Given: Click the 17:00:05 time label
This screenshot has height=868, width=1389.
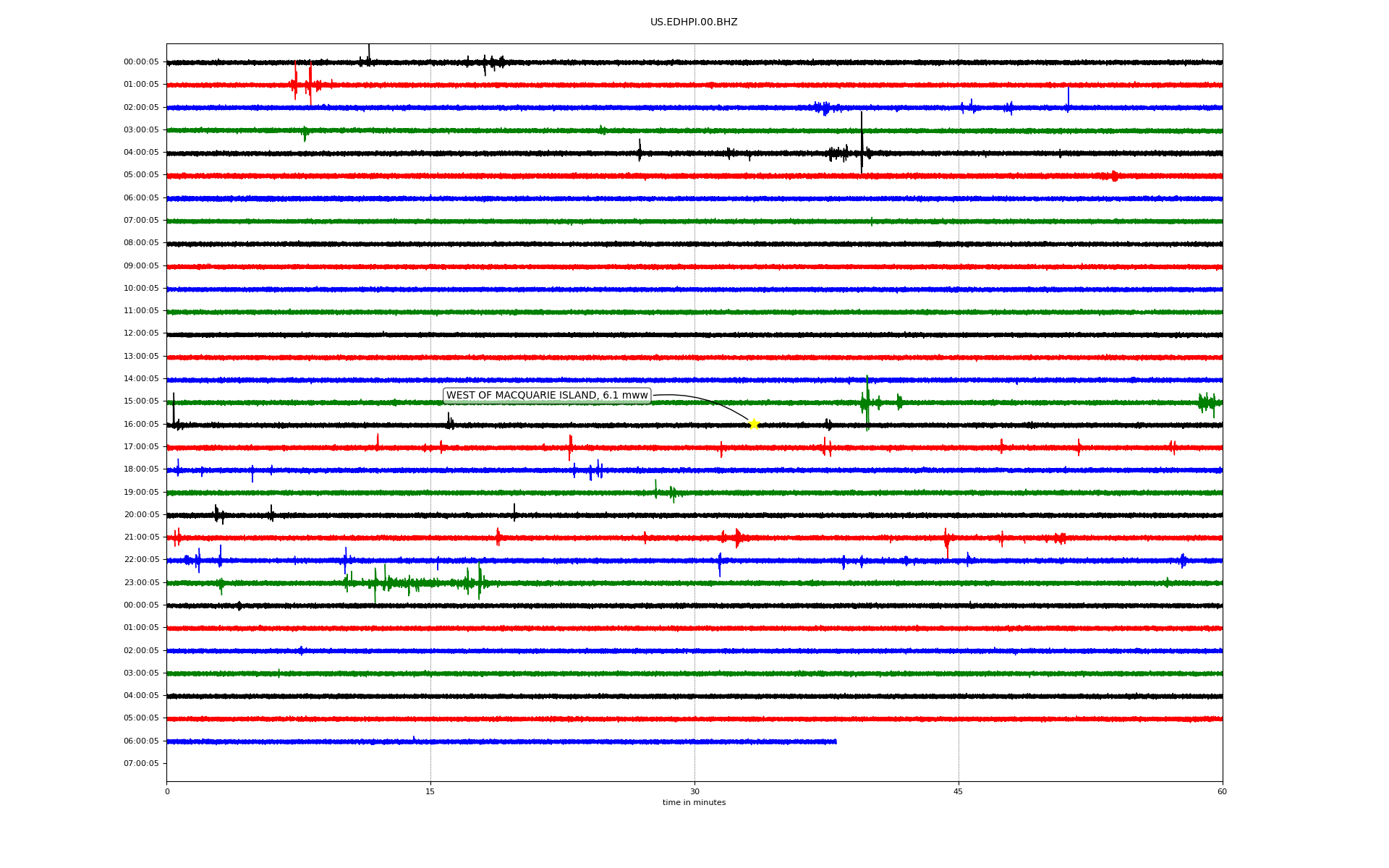Looking at the screenshot, I should [141, 447].
